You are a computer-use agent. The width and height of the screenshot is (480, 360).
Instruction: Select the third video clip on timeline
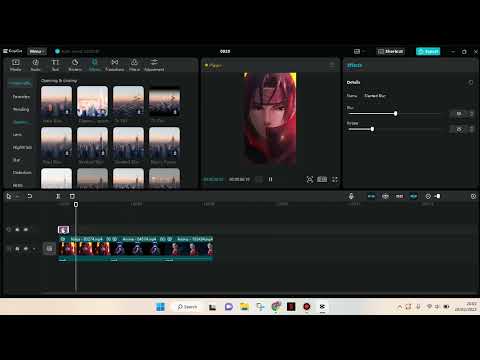189,249
